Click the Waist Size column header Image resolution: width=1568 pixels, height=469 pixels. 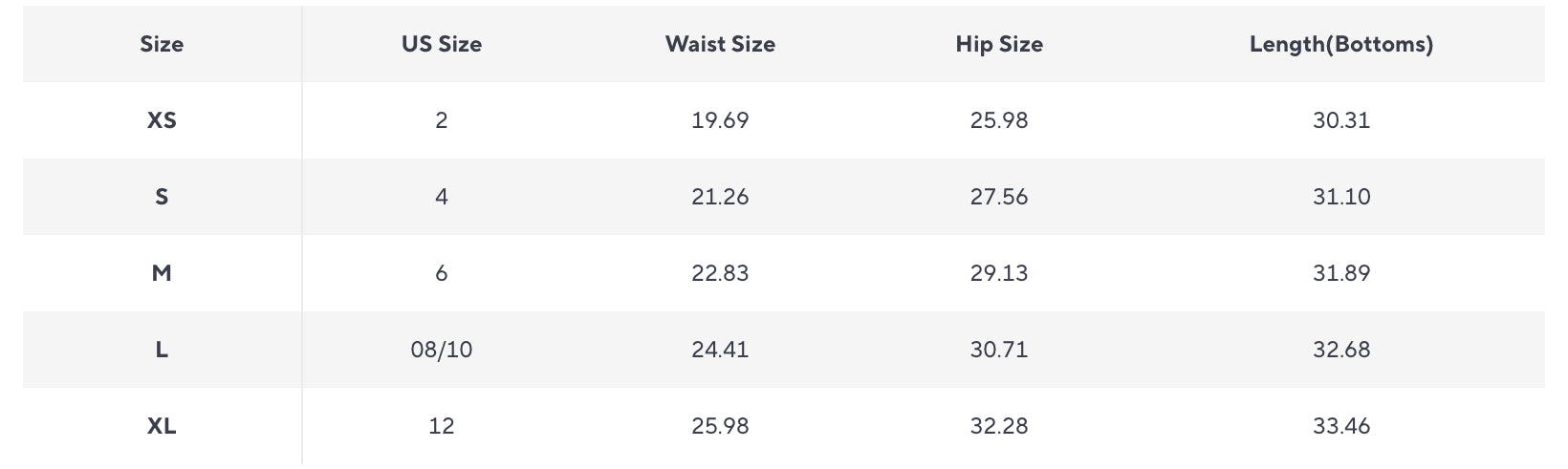click(x=720, y=44)
